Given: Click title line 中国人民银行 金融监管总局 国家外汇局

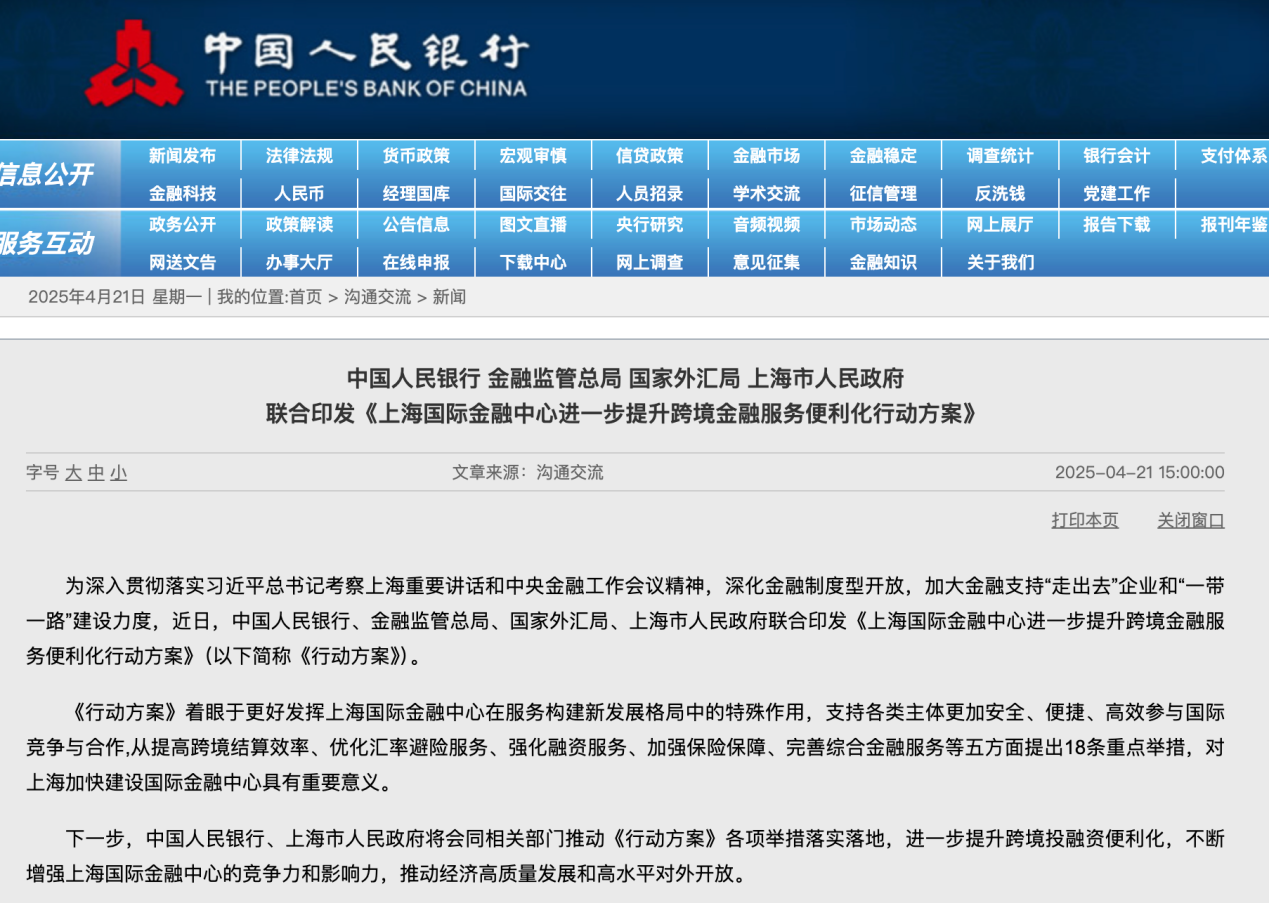Looking at the screenshot, I should pos(625,379).
